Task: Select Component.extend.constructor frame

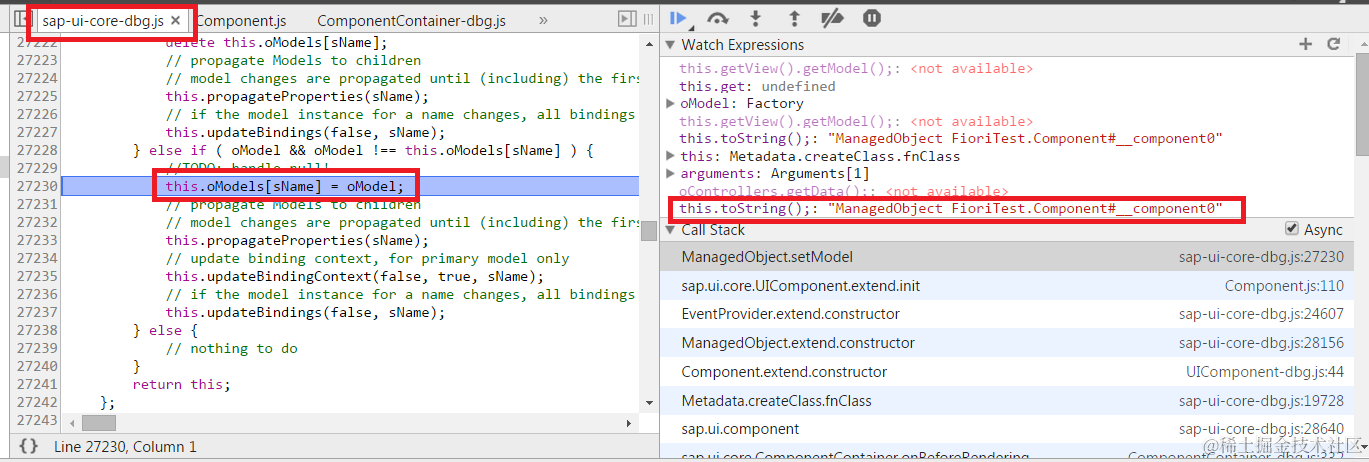Action: click(x=1008, y=372)
